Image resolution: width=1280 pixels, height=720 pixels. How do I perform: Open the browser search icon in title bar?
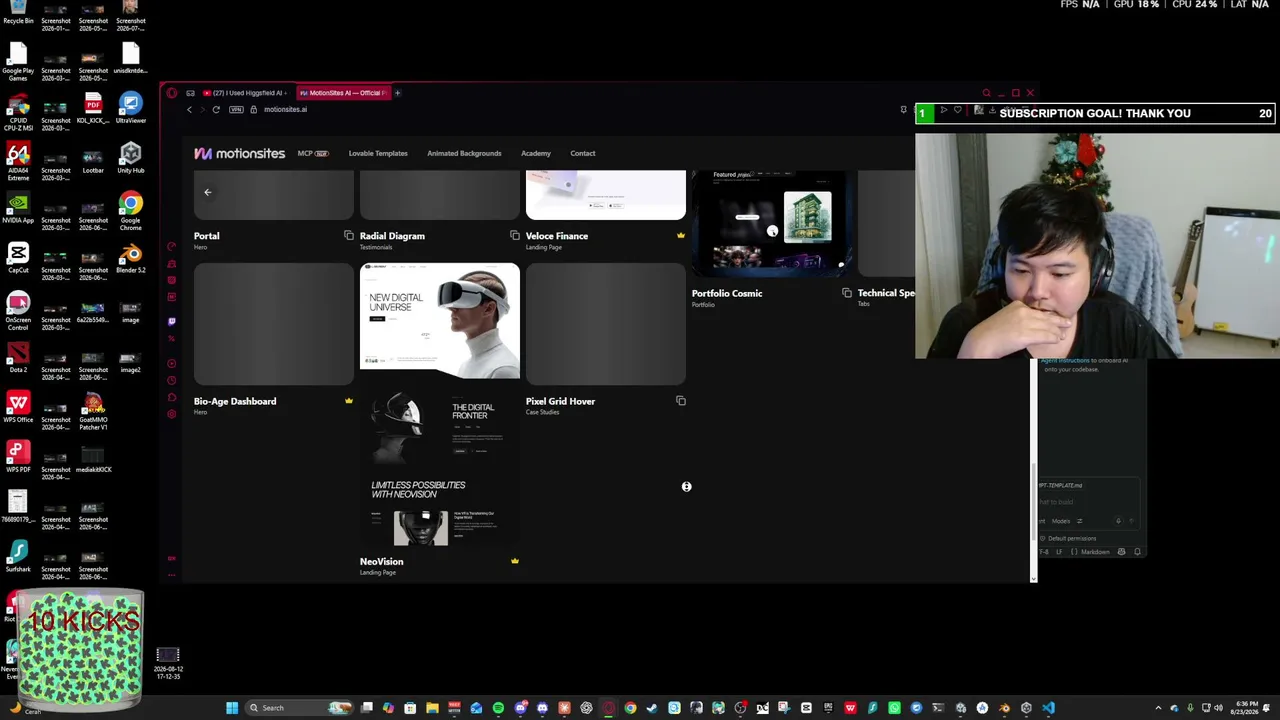(x=986, y=93)
